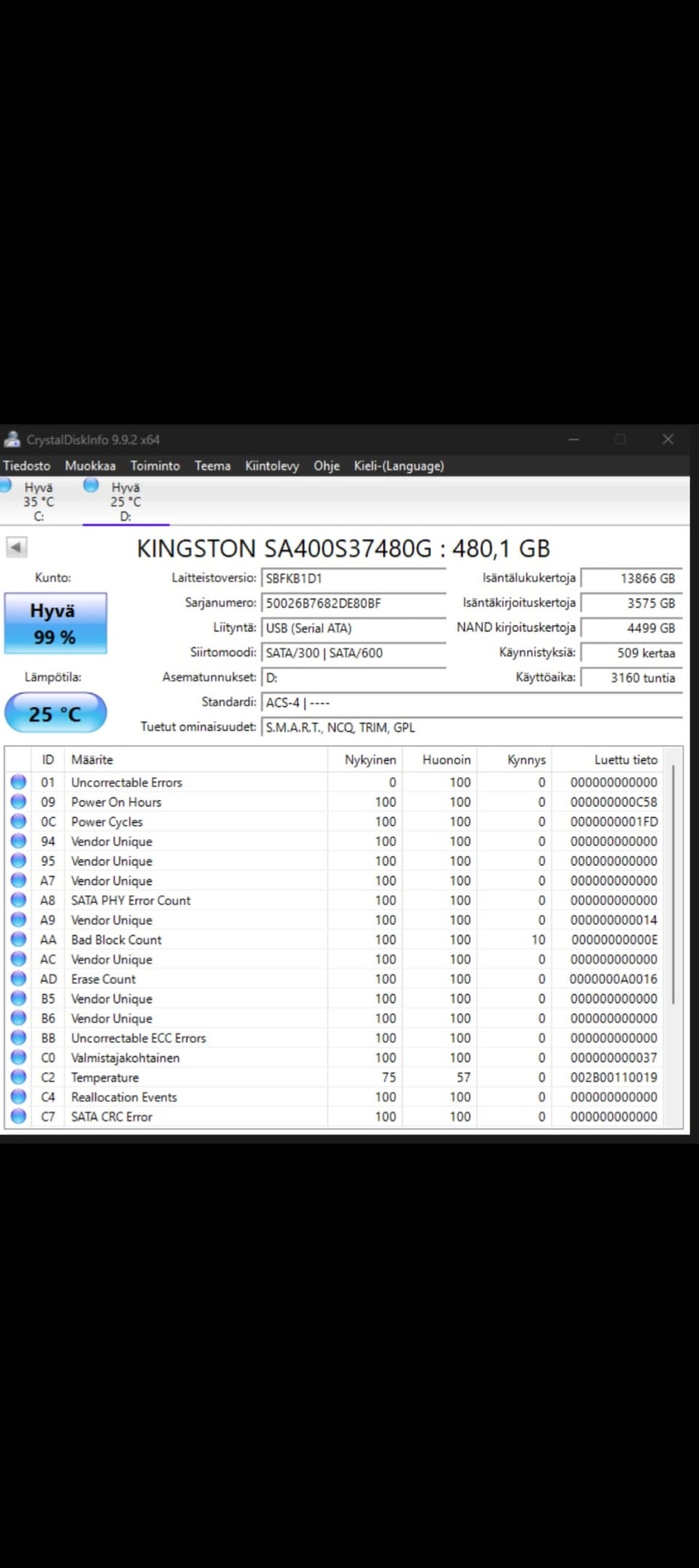Screen dimensions: 699x1568
Task: Click status circle for Uncorrectable ECC Errors
Action: click(18, 1038)
